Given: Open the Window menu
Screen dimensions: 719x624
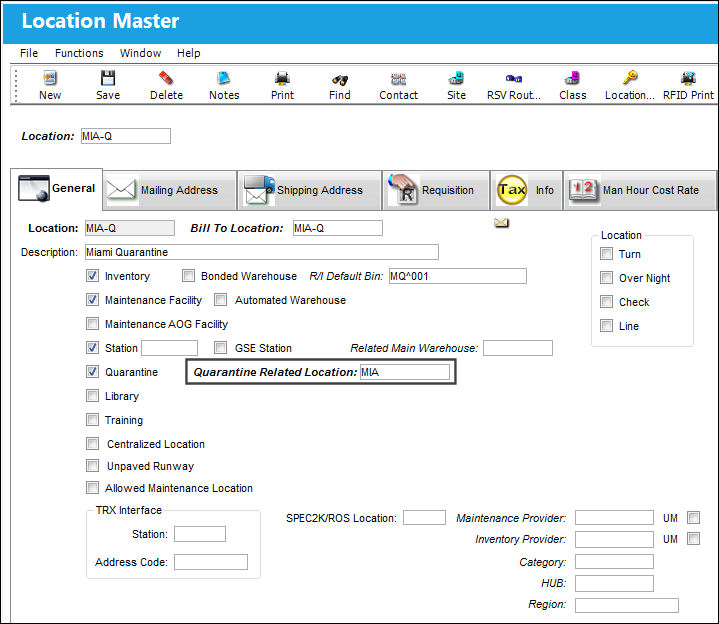Looking at the screenshot, I should coord(140,53).
